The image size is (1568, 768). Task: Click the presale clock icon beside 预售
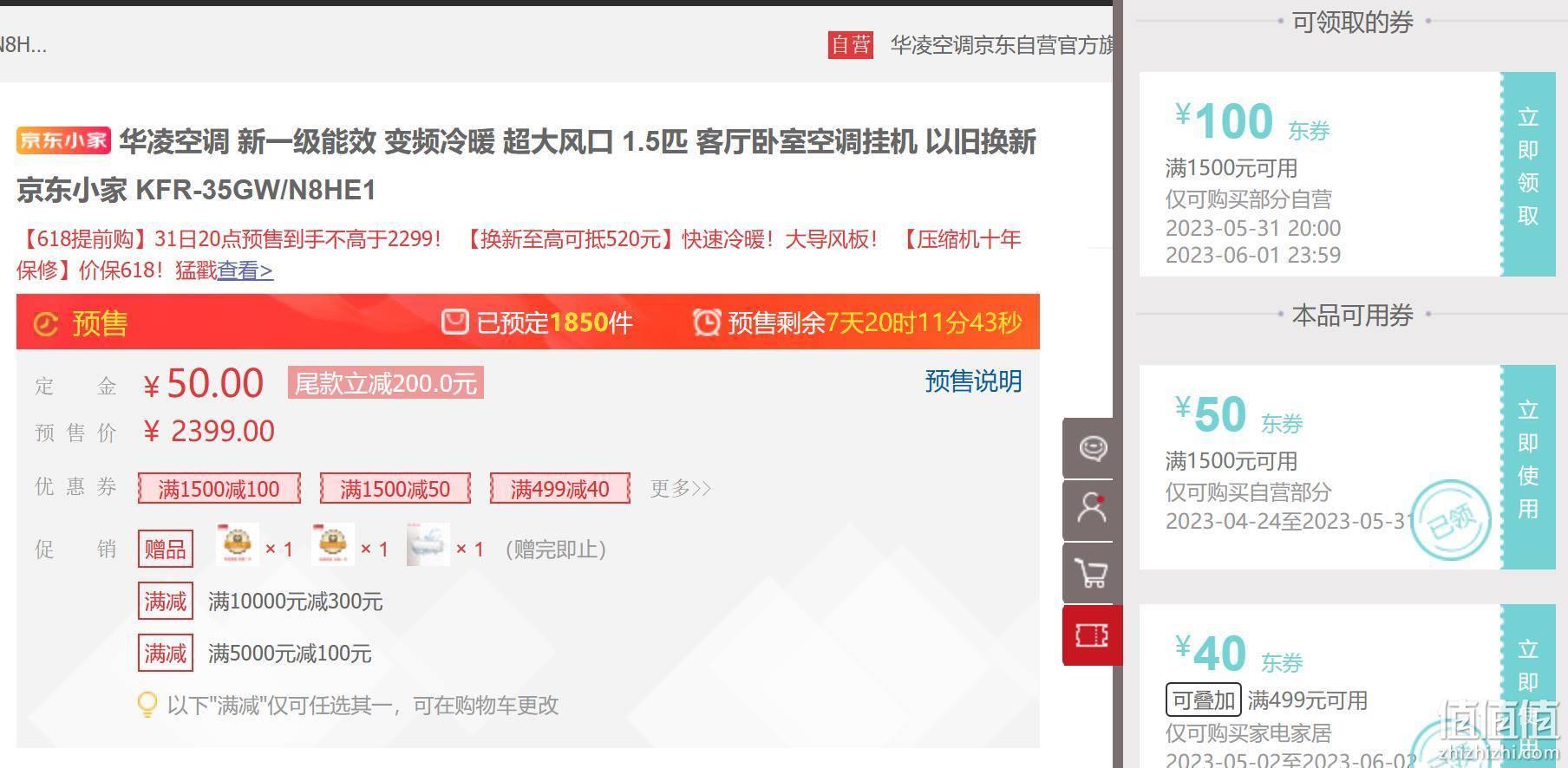pyautogui.click(x=45, y=323)
